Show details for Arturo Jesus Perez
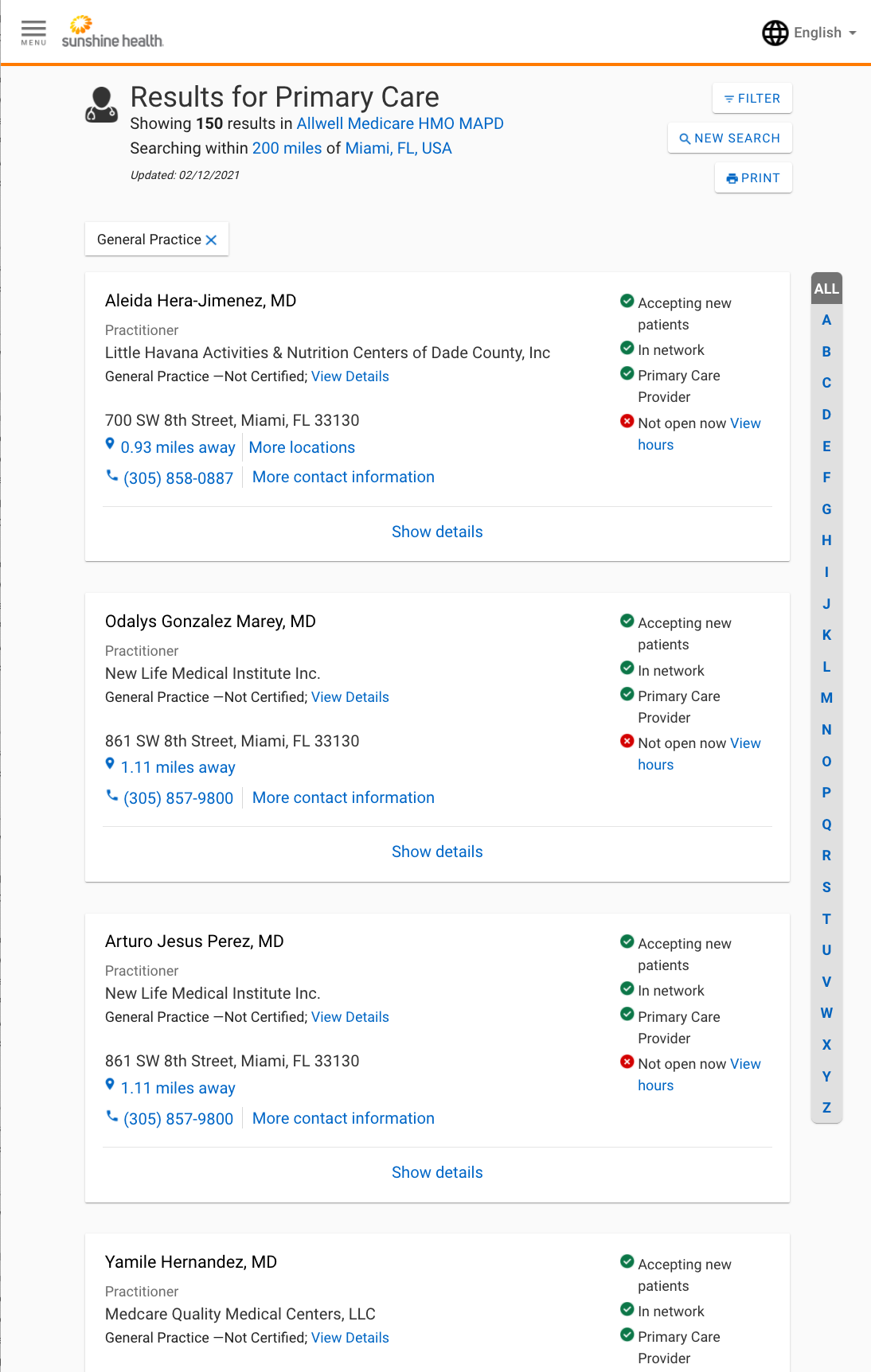This screenshot has height=1372, width=871. [x=437, y=1172]
